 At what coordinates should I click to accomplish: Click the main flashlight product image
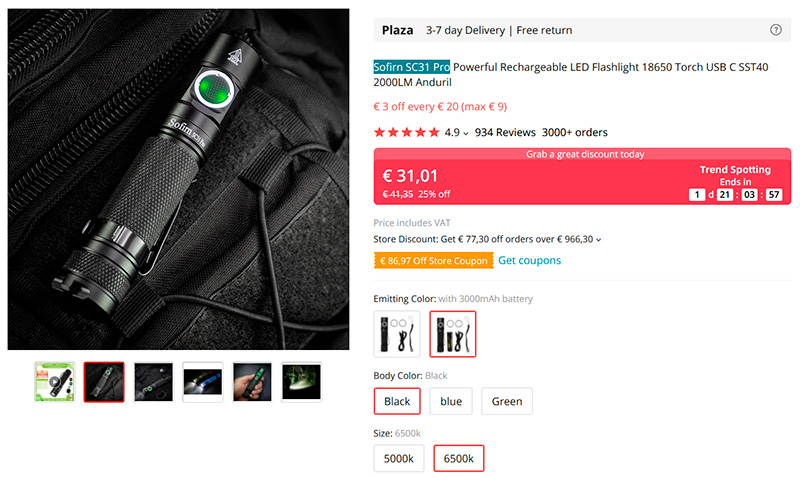click(x=178, y=180)
